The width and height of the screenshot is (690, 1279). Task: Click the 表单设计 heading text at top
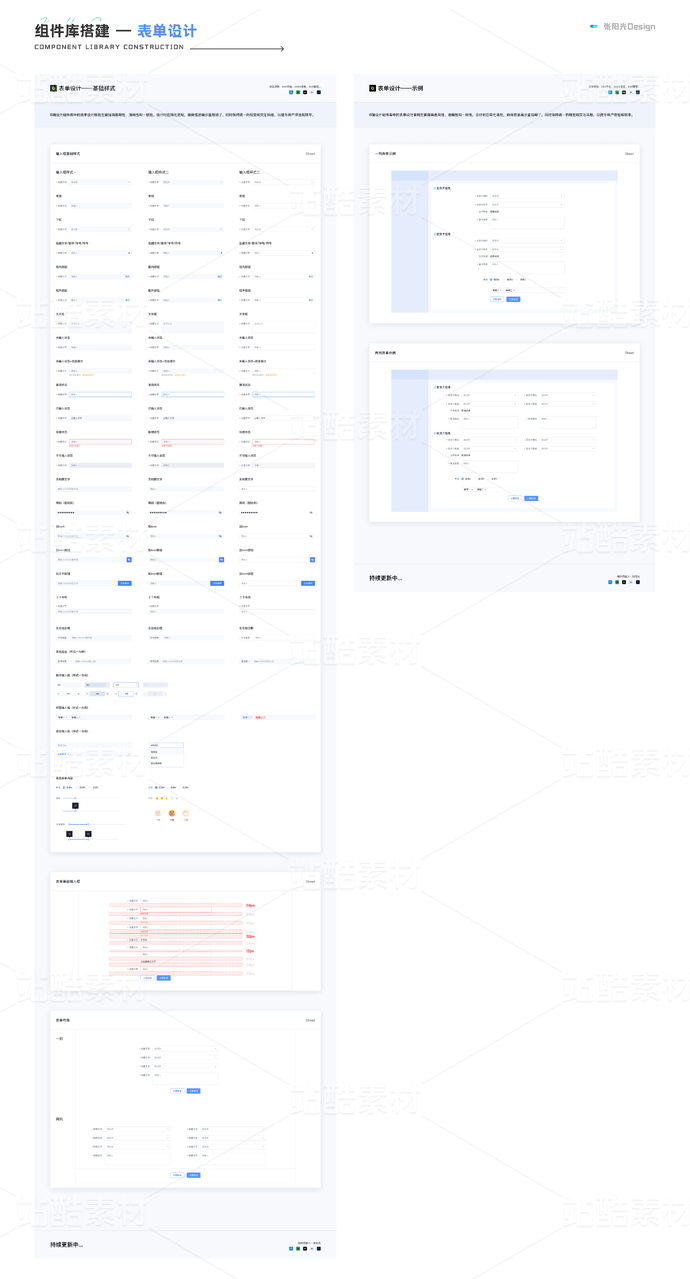coord(167,31)
